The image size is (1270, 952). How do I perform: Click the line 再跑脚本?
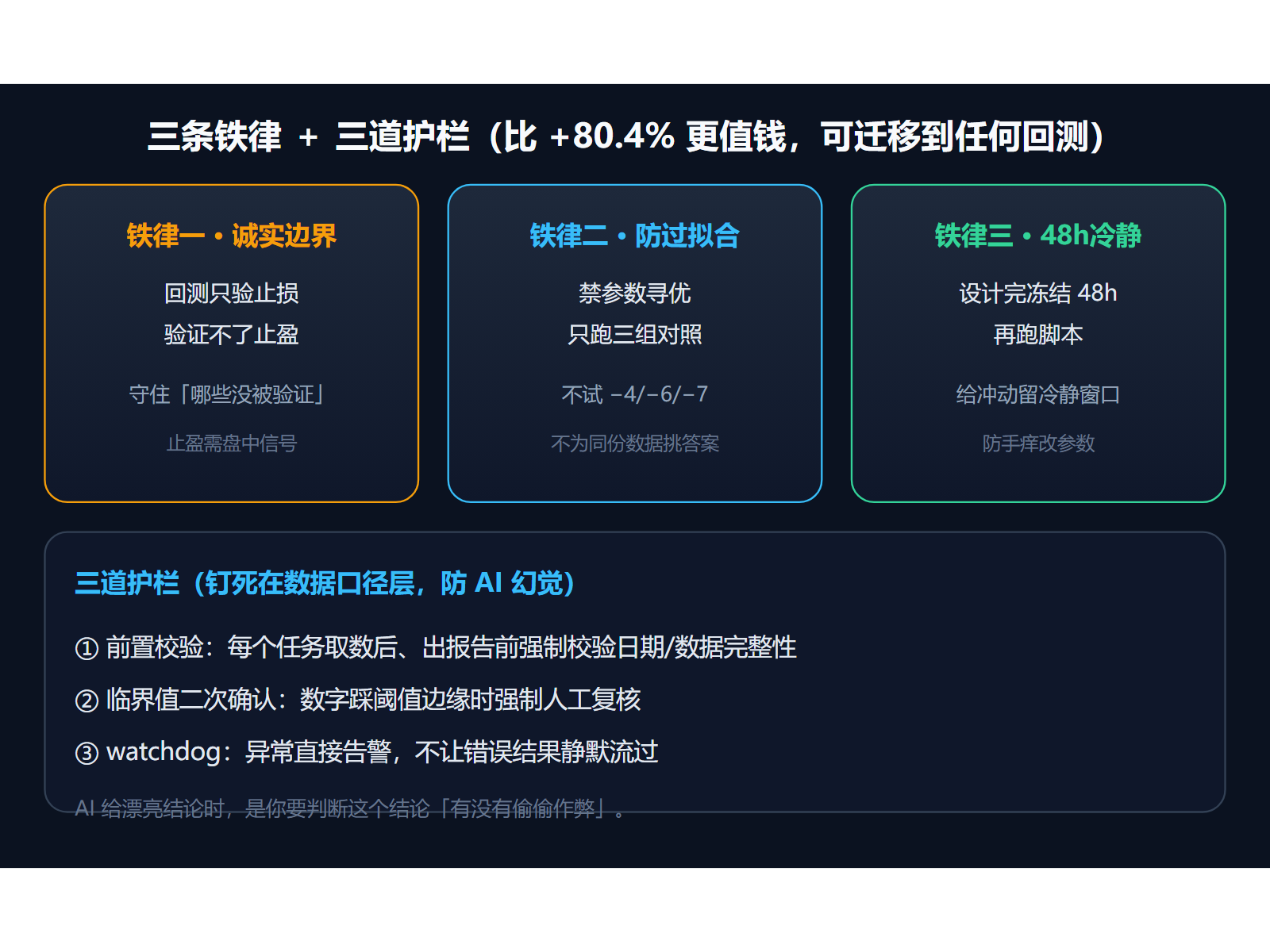(x=1037, y=335)
